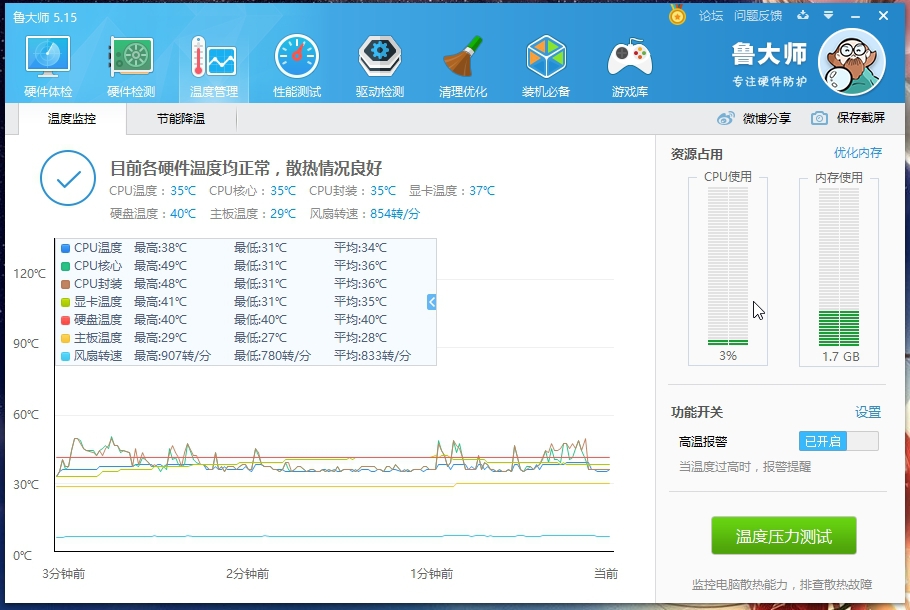This screenshot has width=910, height=610.
Task: Click the 主板温度 29℃ status reading
Action: [252, 214]
